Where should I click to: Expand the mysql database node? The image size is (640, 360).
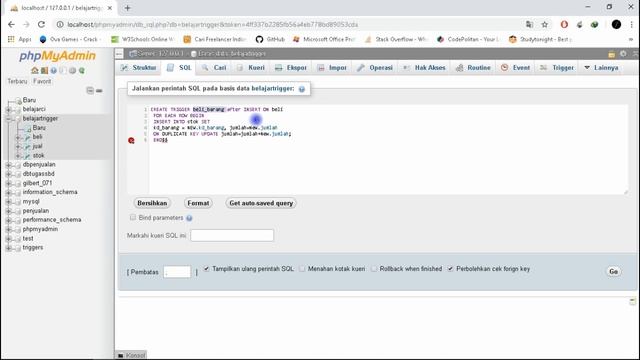tap(9, 202)
